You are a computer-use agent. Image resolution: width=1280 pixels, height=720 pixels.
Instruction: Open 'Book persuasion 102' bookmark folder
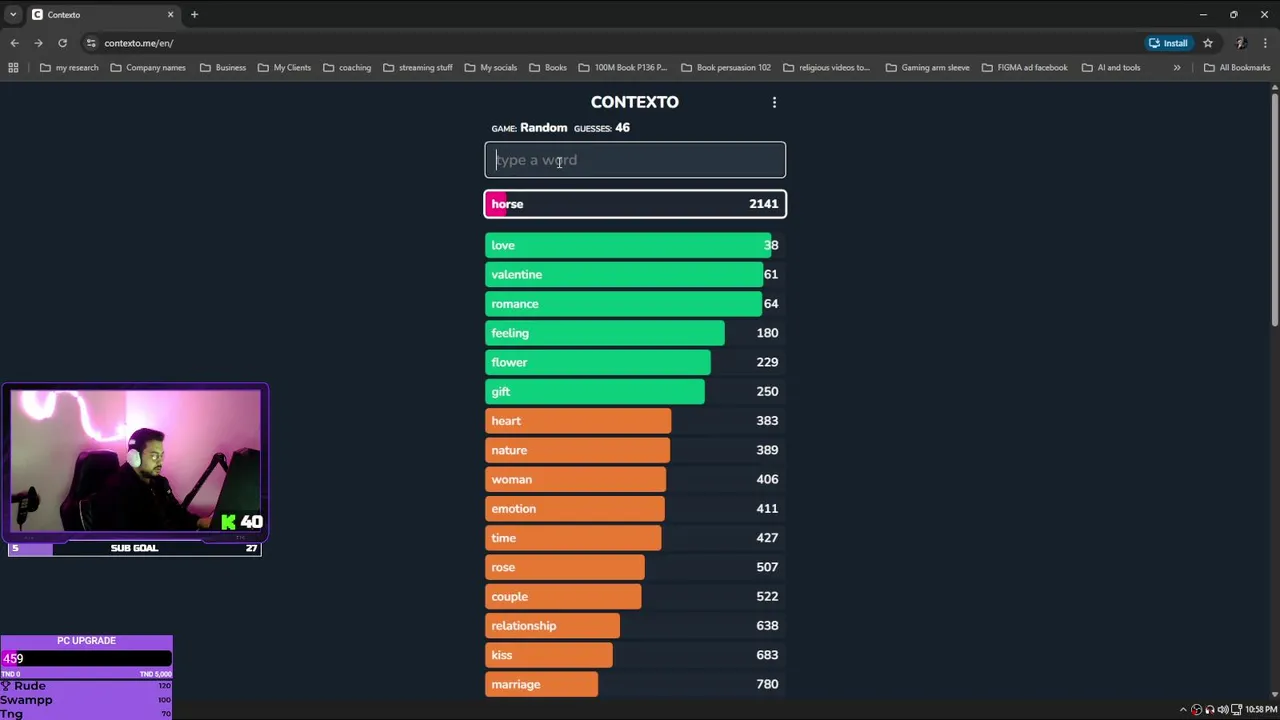(726, 68)
